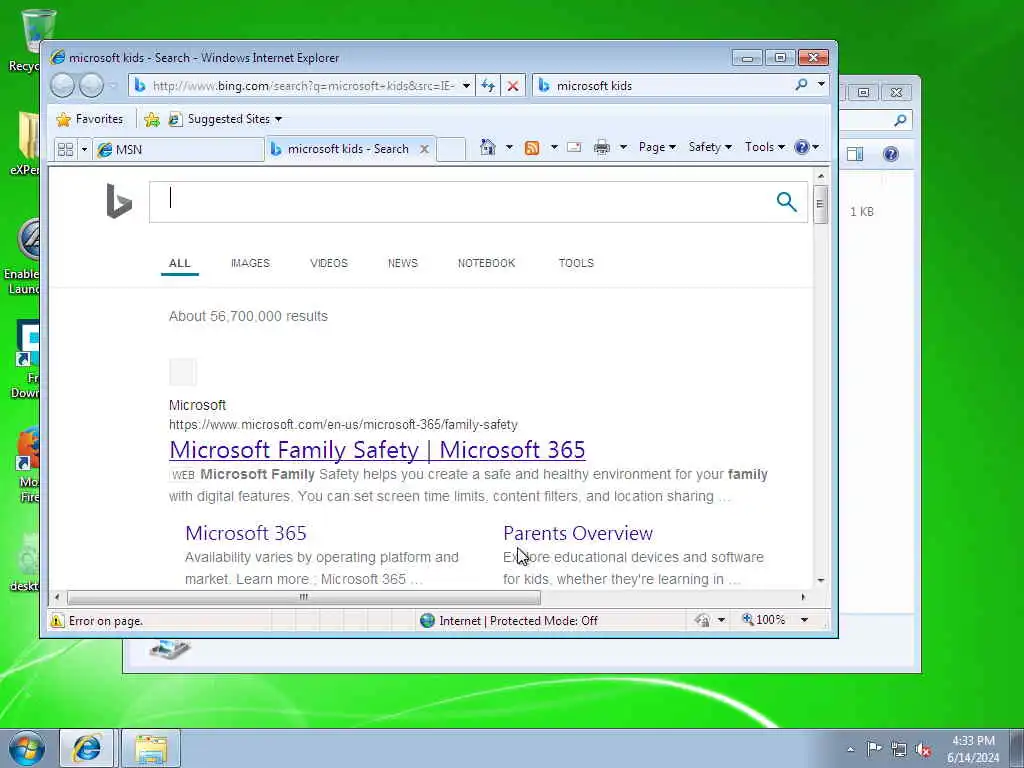Click the Home page icon
This screenshot has width=1024, height=768.
(487, 147)
